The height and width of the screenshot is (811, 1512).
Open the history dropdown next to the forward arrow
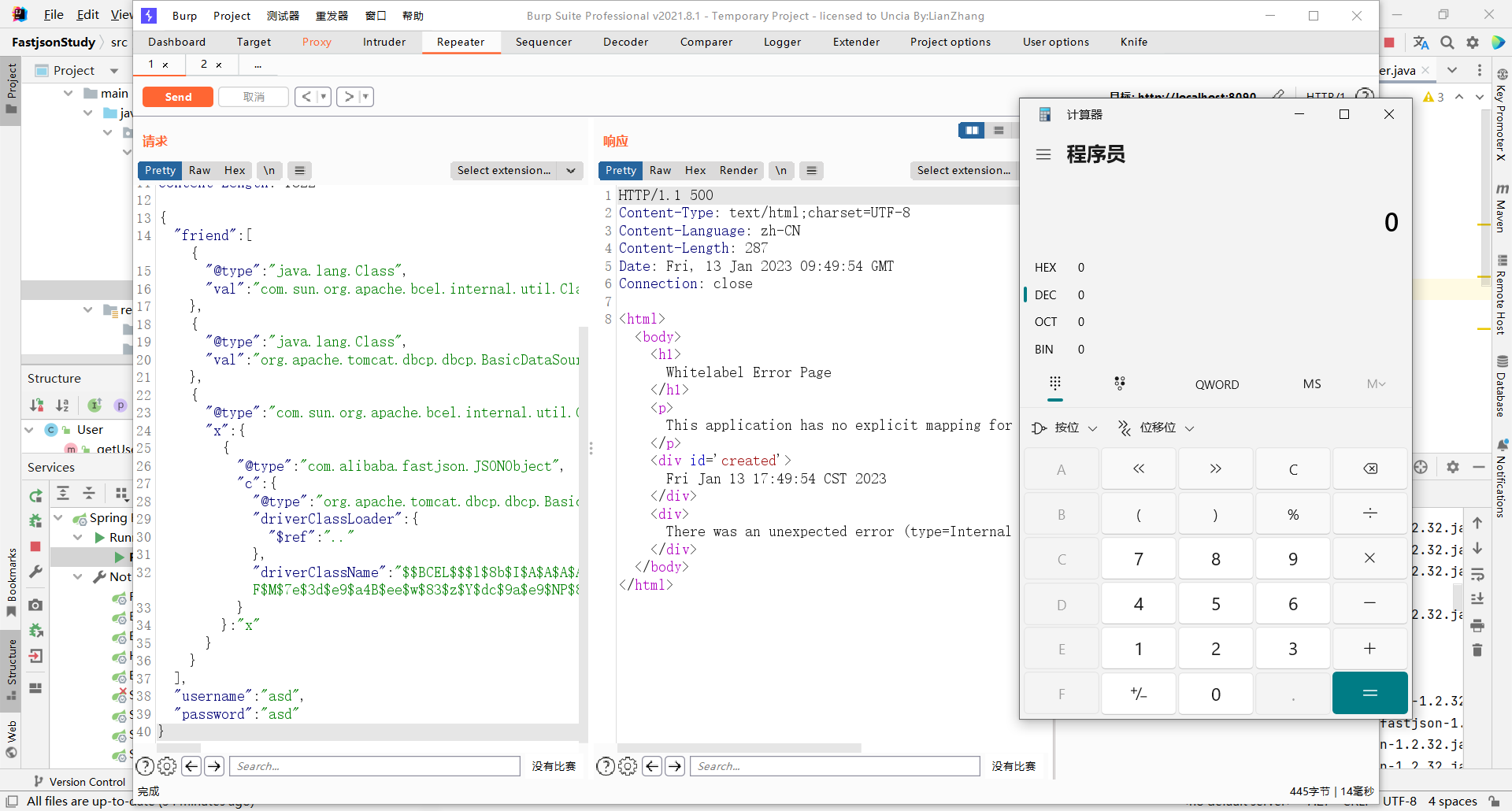click(365, 97)
